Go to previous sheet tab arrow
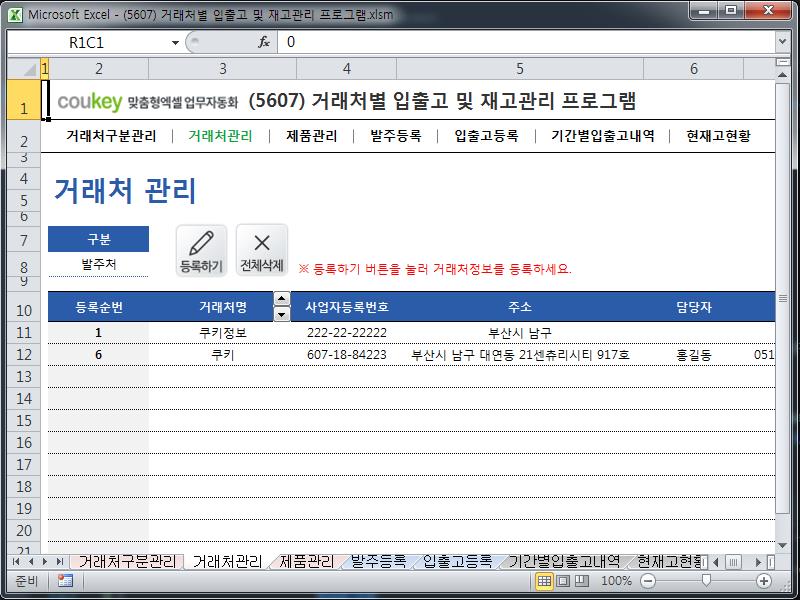800x600 pixels. 31,562
